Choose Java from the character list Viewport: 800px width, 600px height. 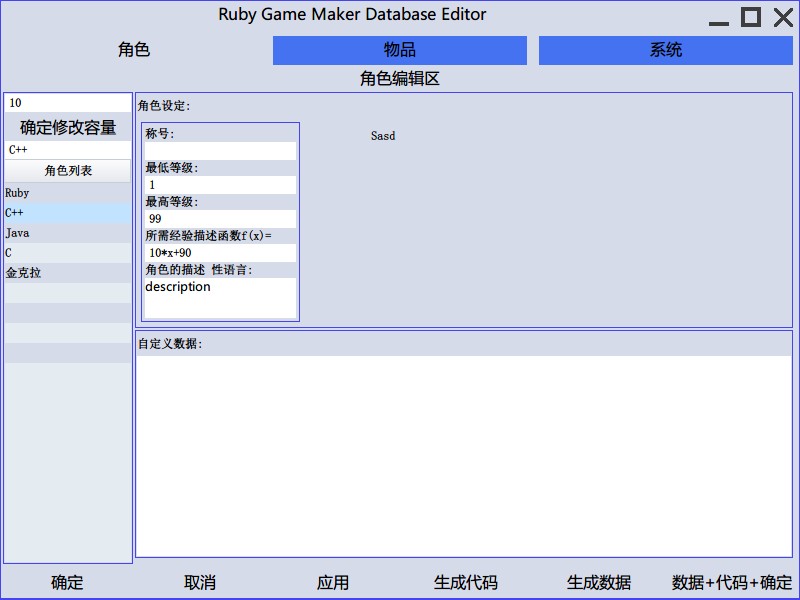(x=68, y=233)
